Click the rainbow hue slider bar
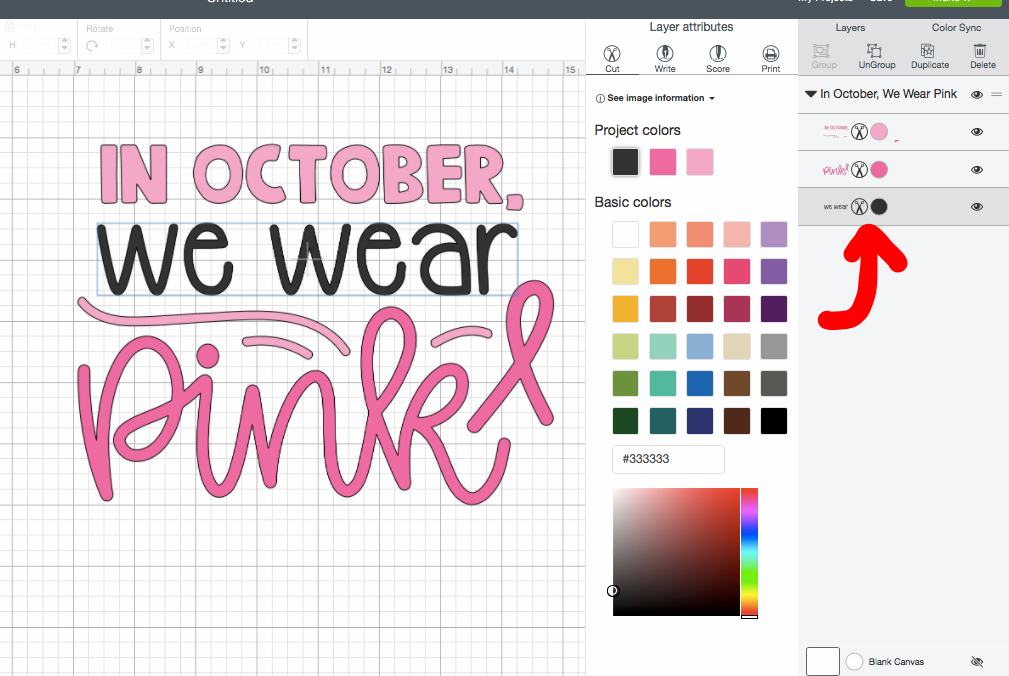Screen dimensions: 1009x676 tap(749, 553)
